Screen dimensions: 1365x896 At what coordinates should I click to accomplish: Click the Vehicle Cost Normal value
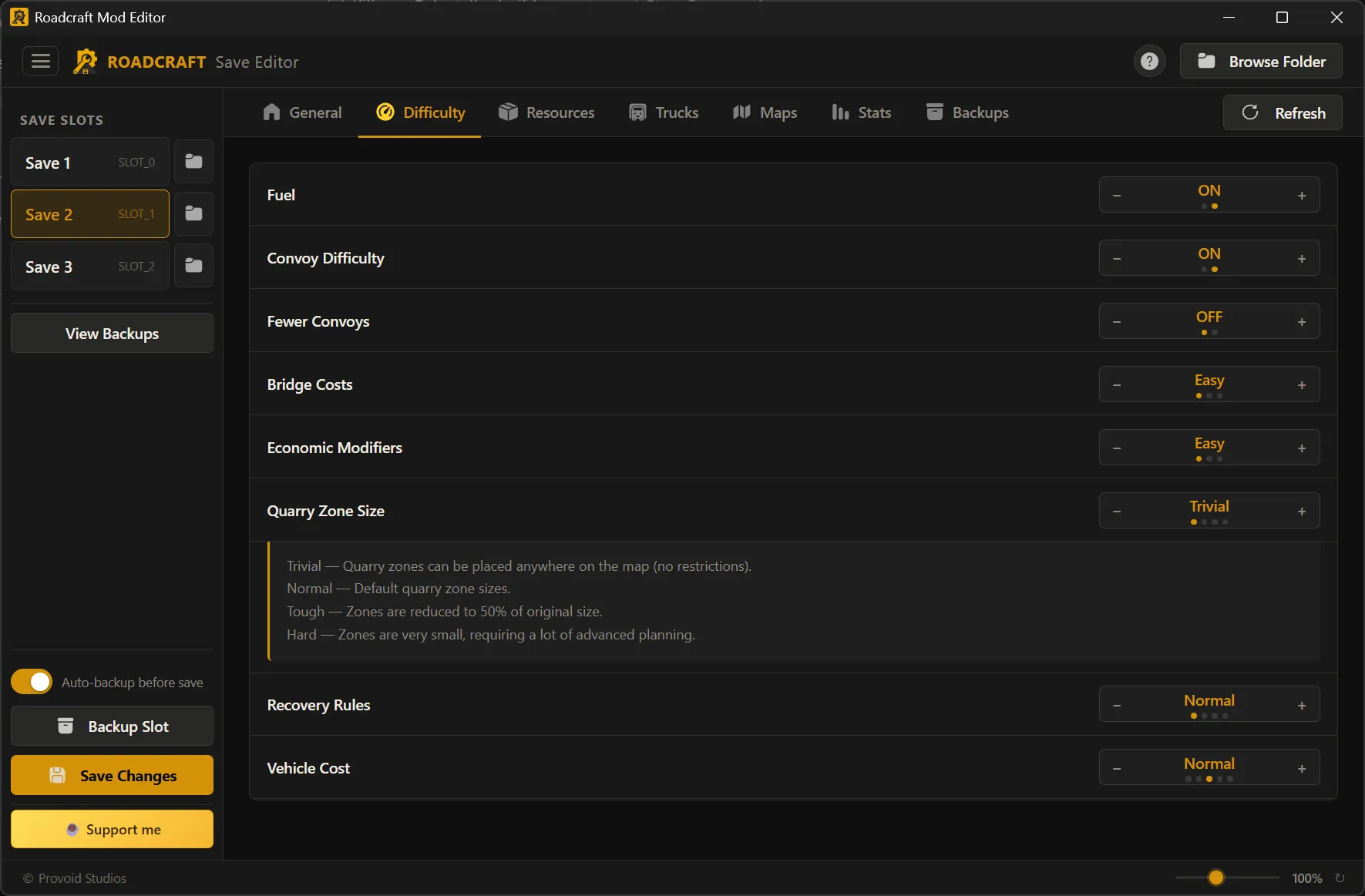(x=1209, y=763)
